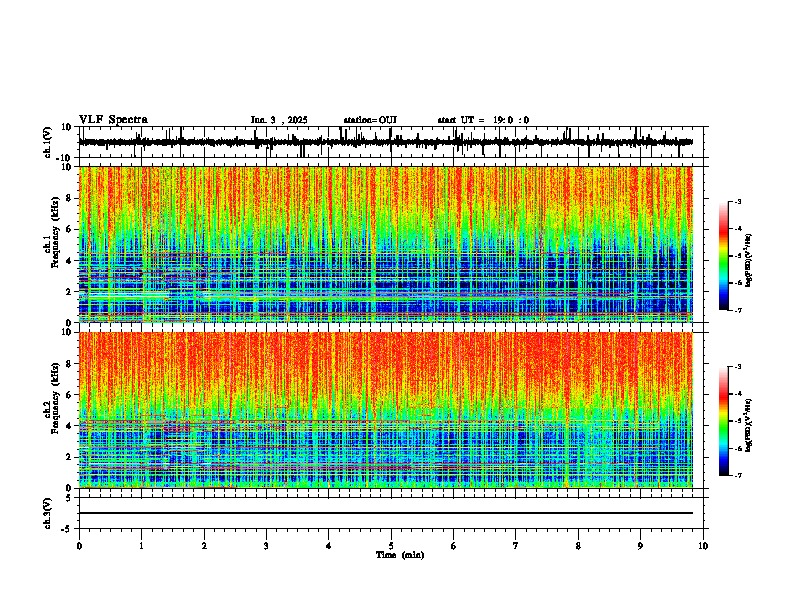Screen dimensions: 792x612
Task: Click the time axis tick label "1"
Action: click(x=141, y=546)
